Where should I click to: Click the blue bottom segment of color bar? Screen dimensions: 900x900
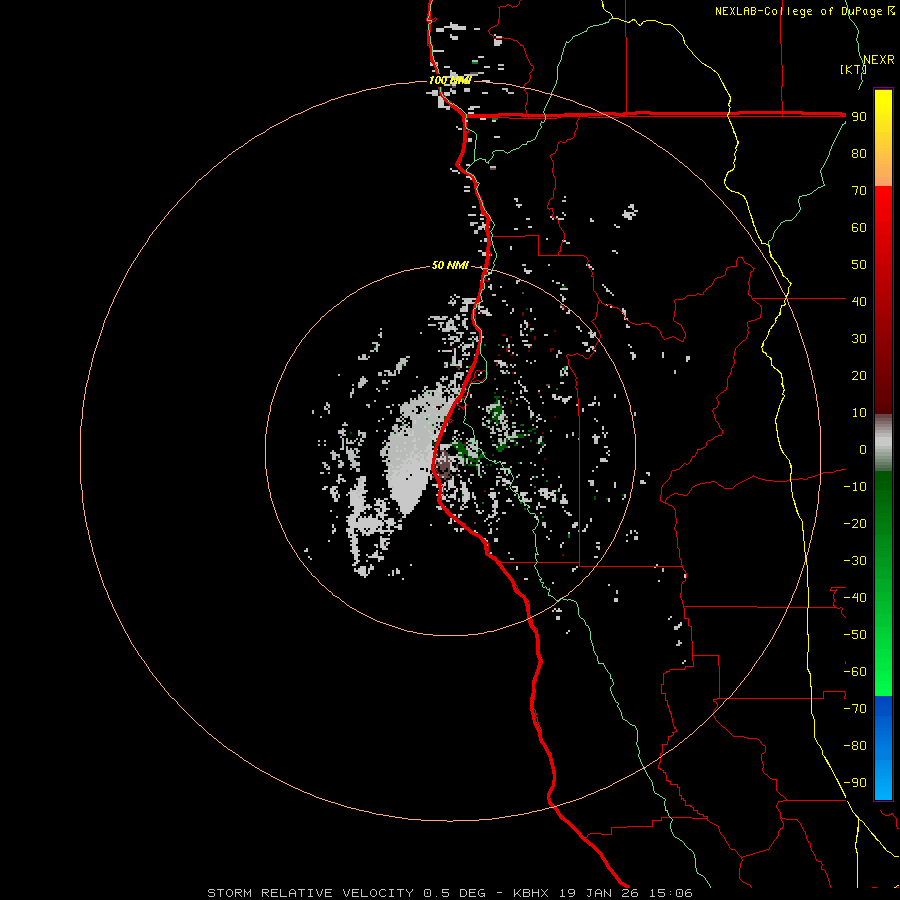pyautogui.click(x=883, y=748)
